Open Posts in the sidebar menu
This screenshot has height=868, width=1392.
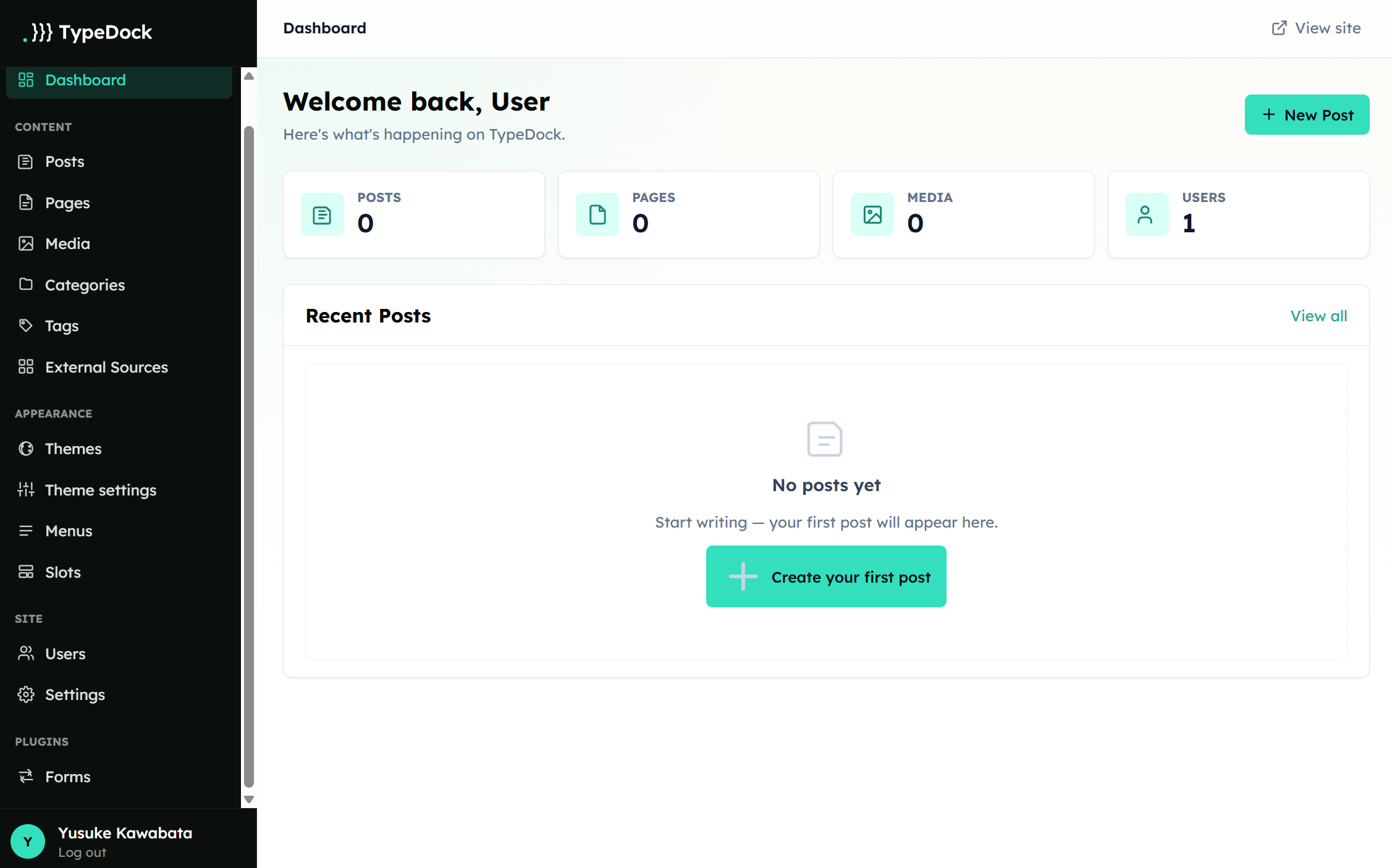tap(119, 162)
